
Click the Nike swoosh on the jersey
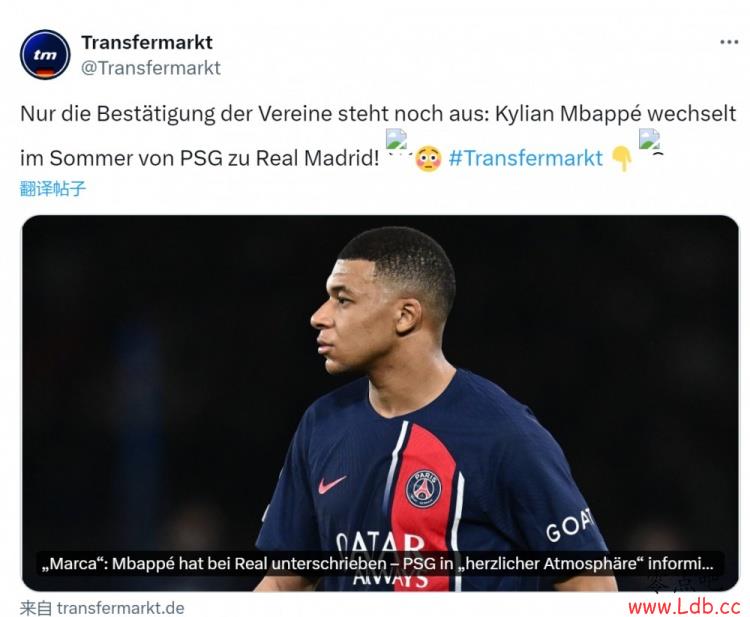pyautogui.click(x=332, y=484)
